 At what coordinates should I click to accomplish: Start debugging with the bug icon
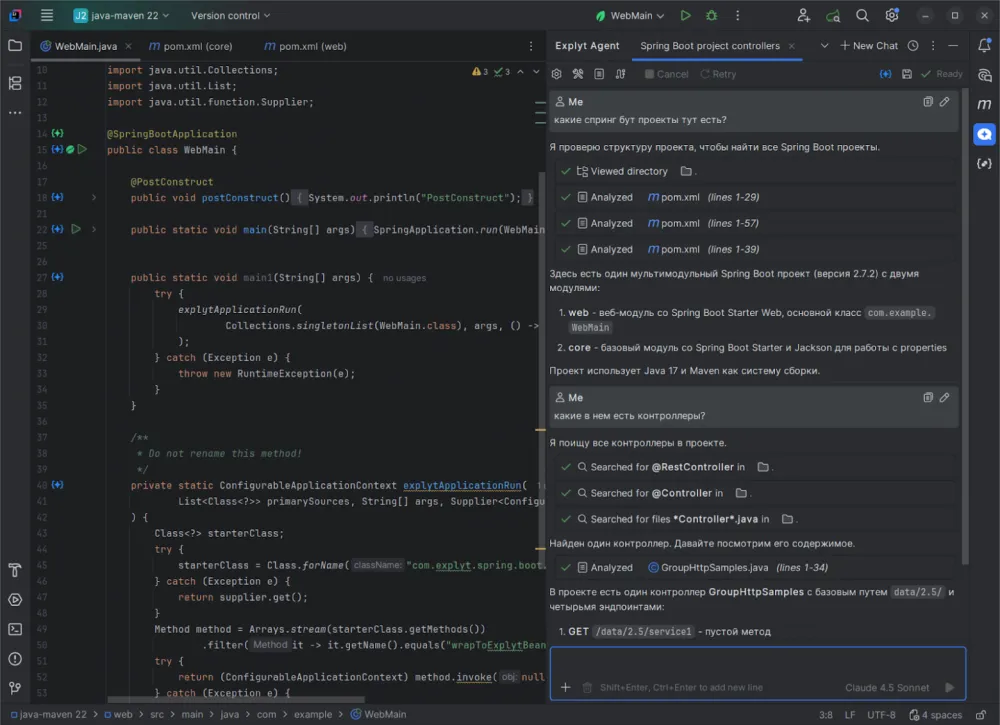tap(712, 16)
